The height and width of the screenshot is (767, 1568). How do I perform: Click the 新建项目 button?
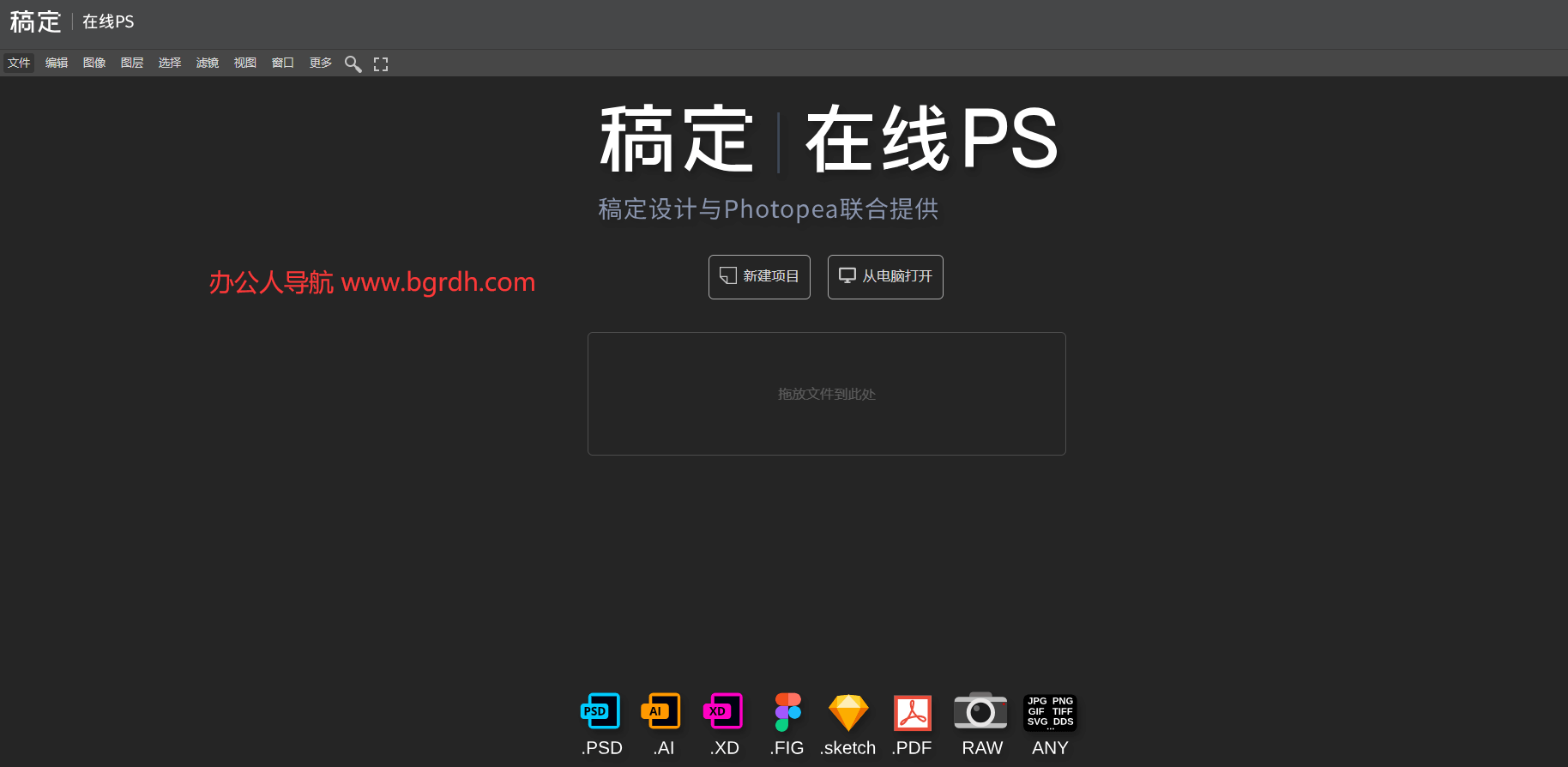tap(759, 276)
